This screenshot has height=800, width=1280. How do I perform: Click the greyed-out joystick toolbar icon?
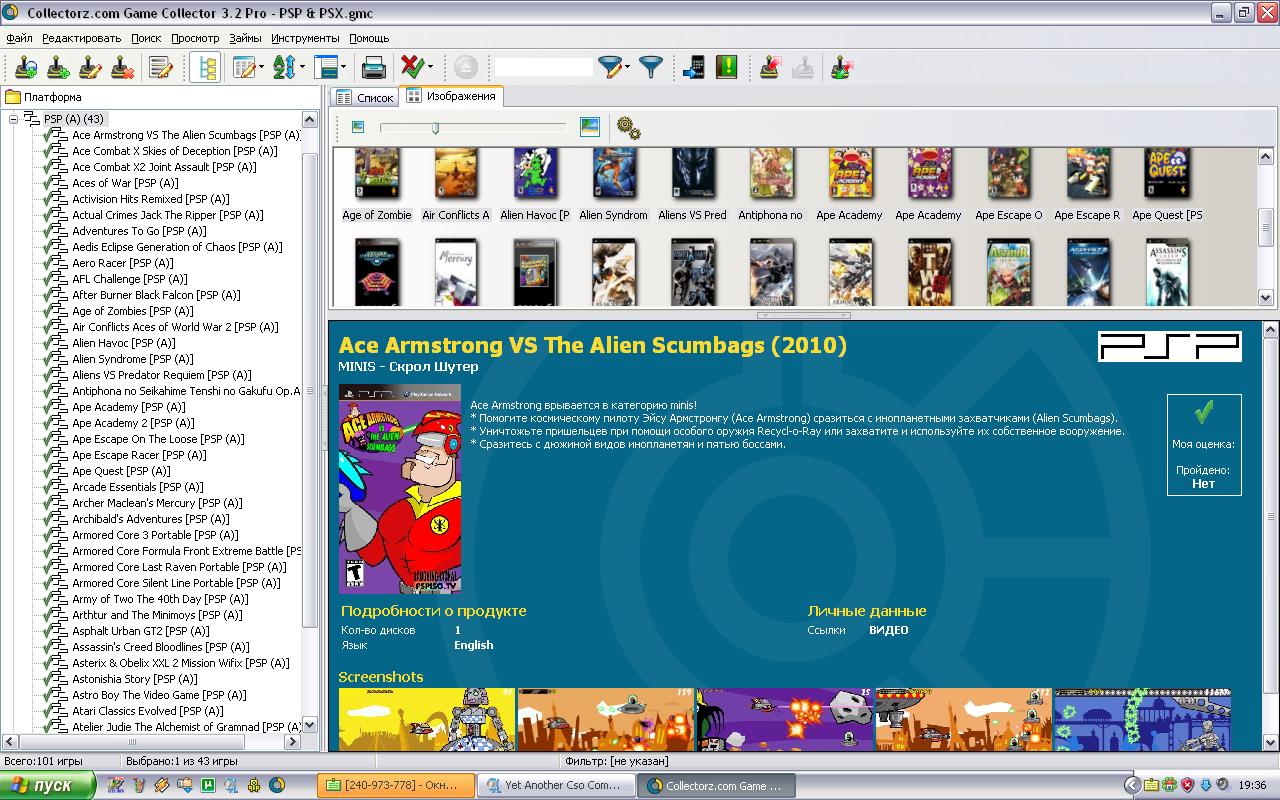point(802,68)
